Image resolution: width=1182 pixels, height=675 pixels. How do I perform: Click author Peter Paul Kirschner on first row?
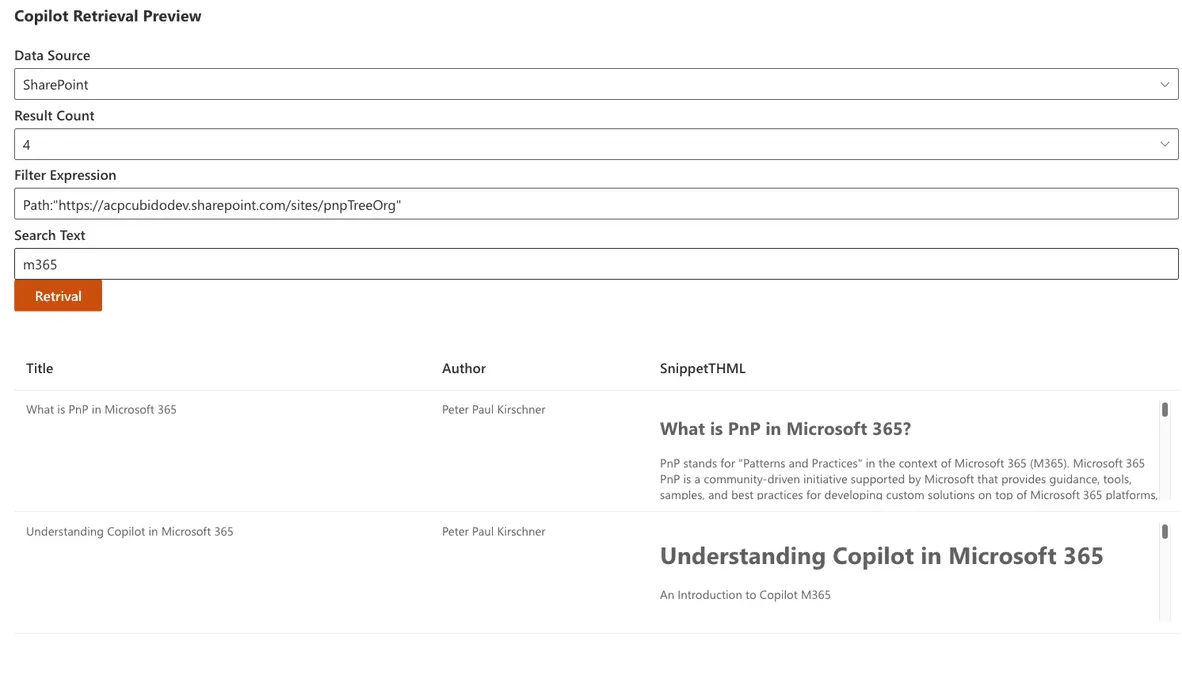click(493, 409)
